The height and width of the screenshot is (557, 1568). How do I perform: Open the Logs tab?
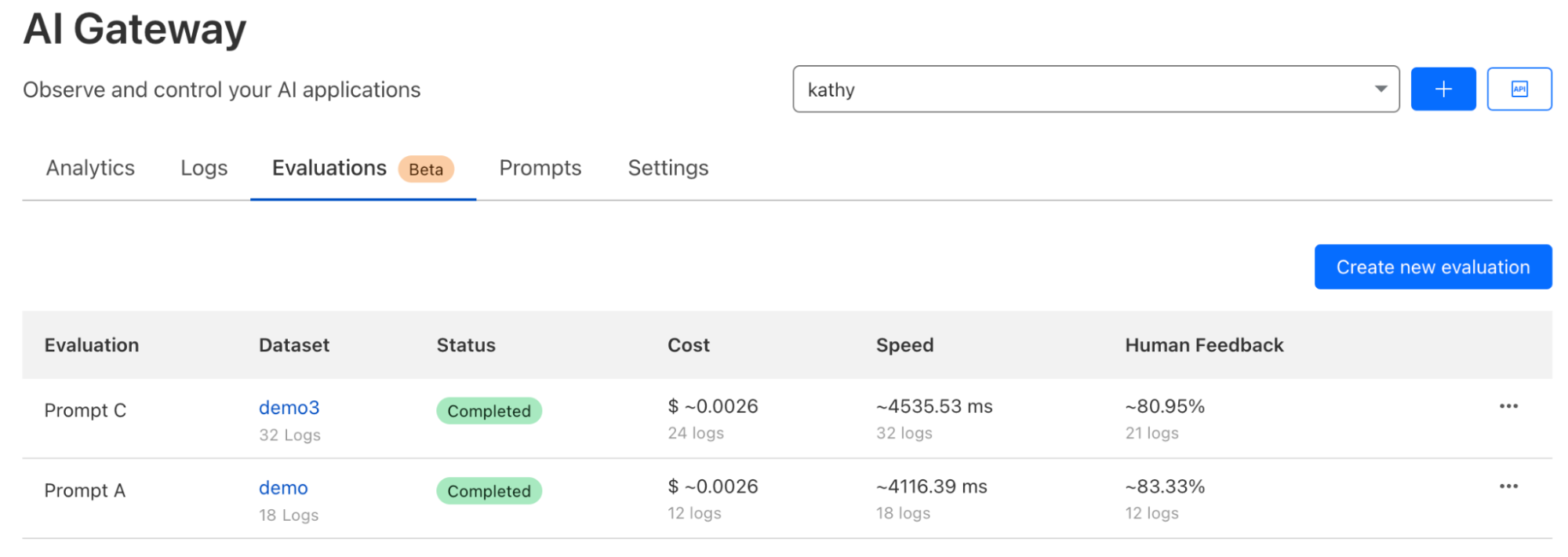coord(204,168)
